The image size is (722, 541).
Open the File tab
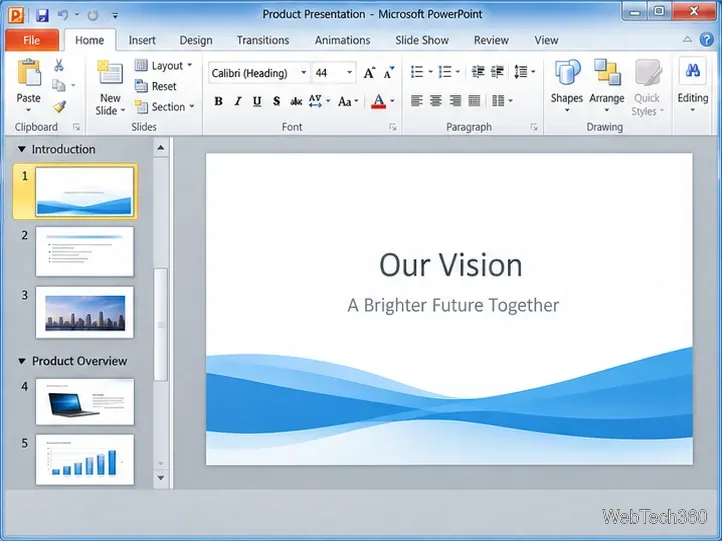pos(32,40)
